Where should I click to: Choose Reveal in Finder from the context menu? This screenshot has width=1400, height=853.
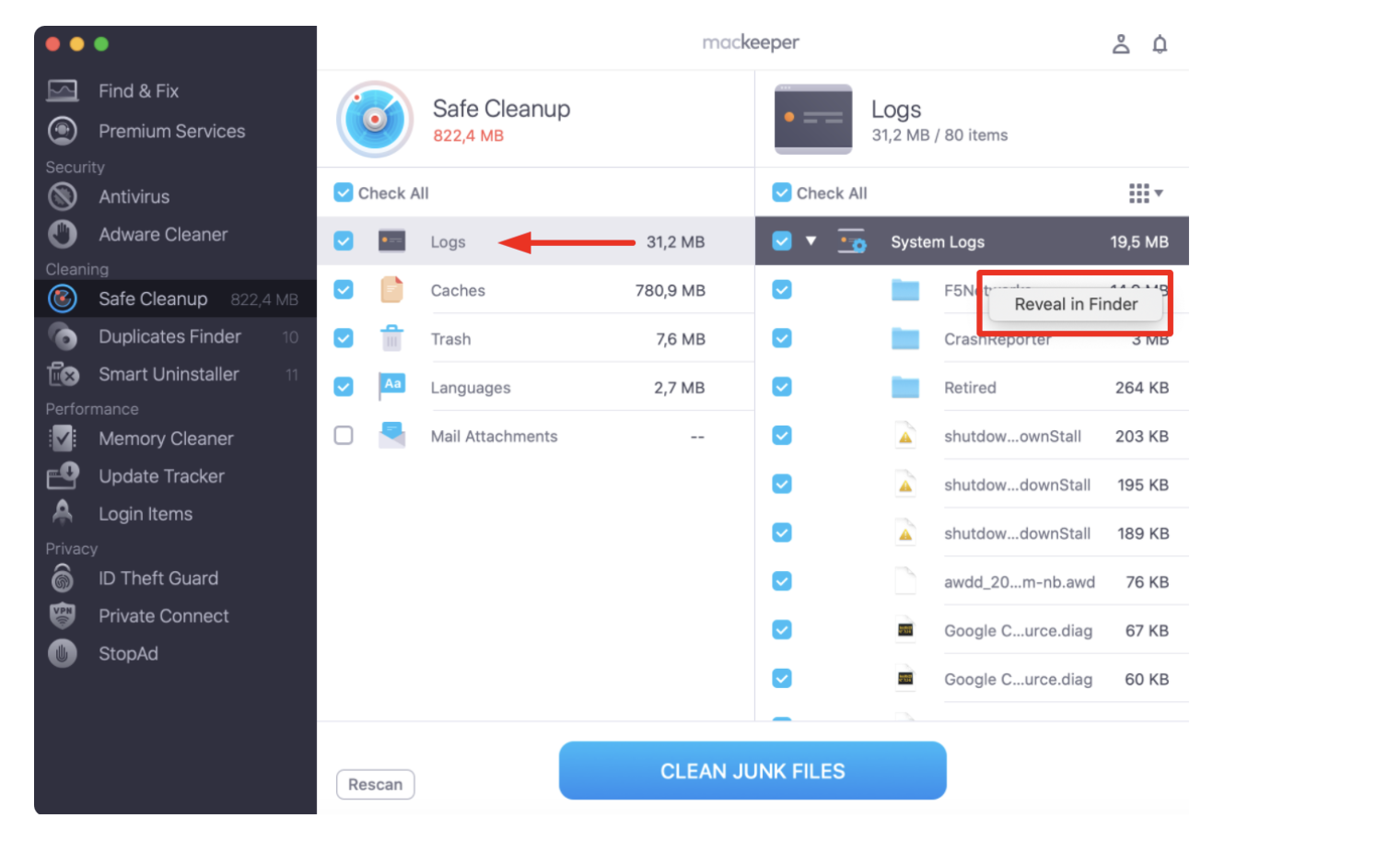coord(1076,304)
